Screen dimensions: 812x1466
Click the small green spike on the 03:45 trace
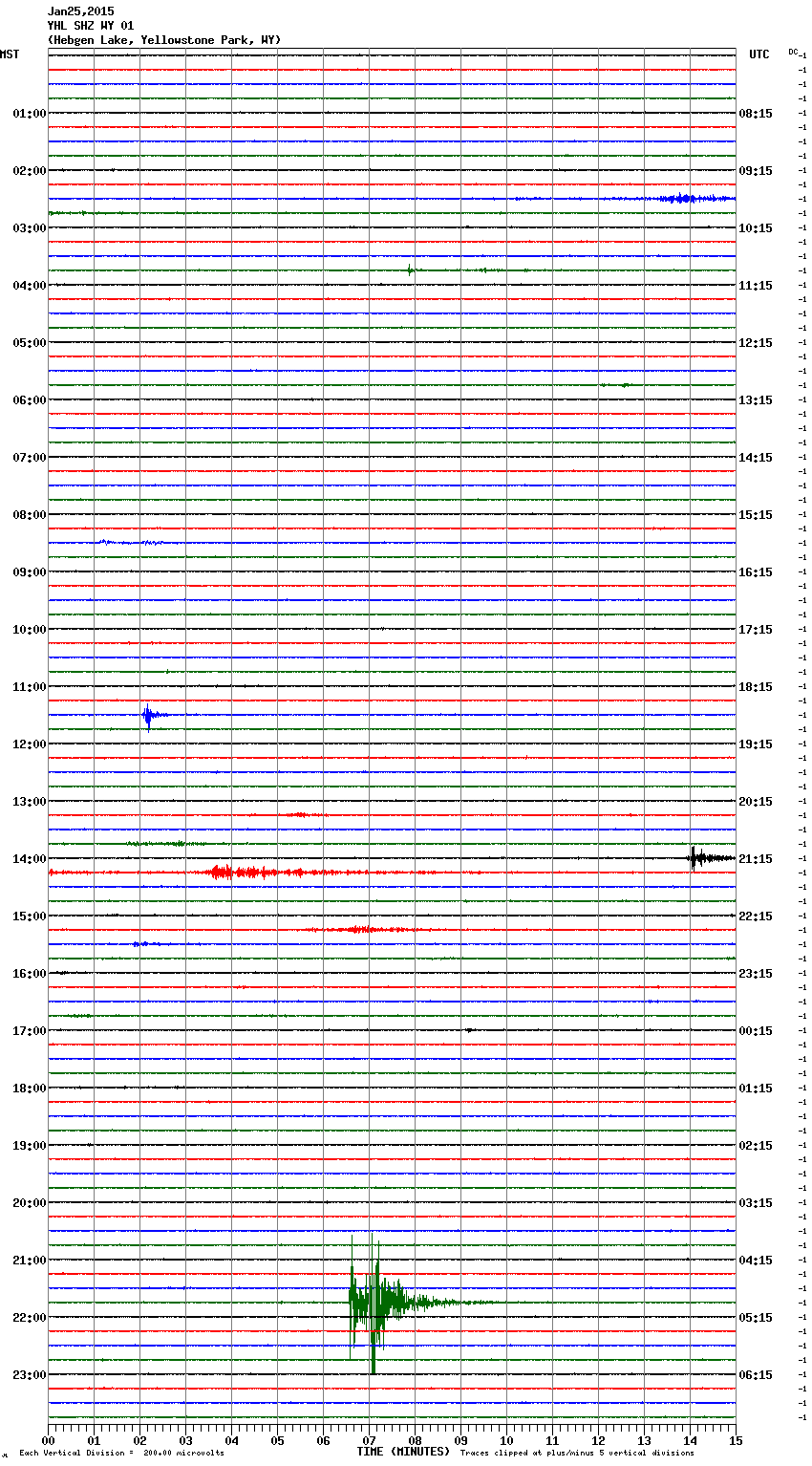click(x=411, y=270)
